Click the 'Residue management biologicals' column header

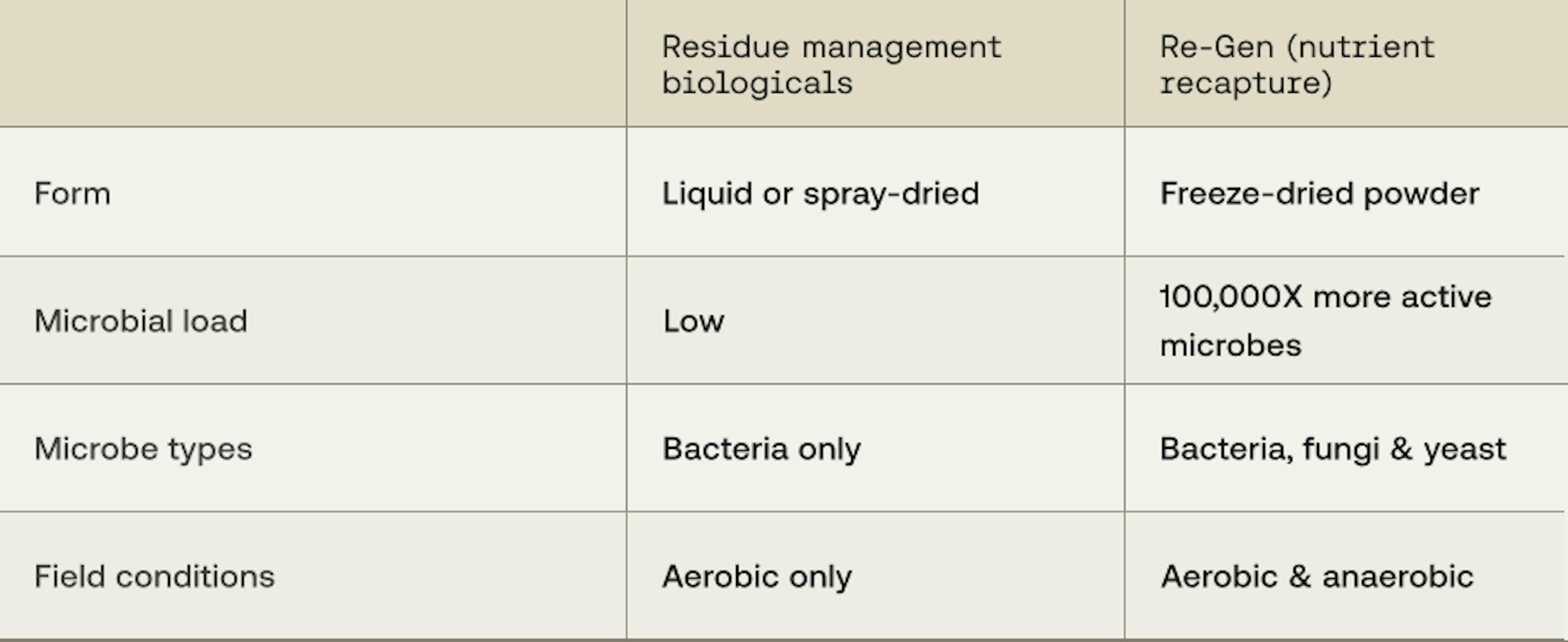point(875,63)
